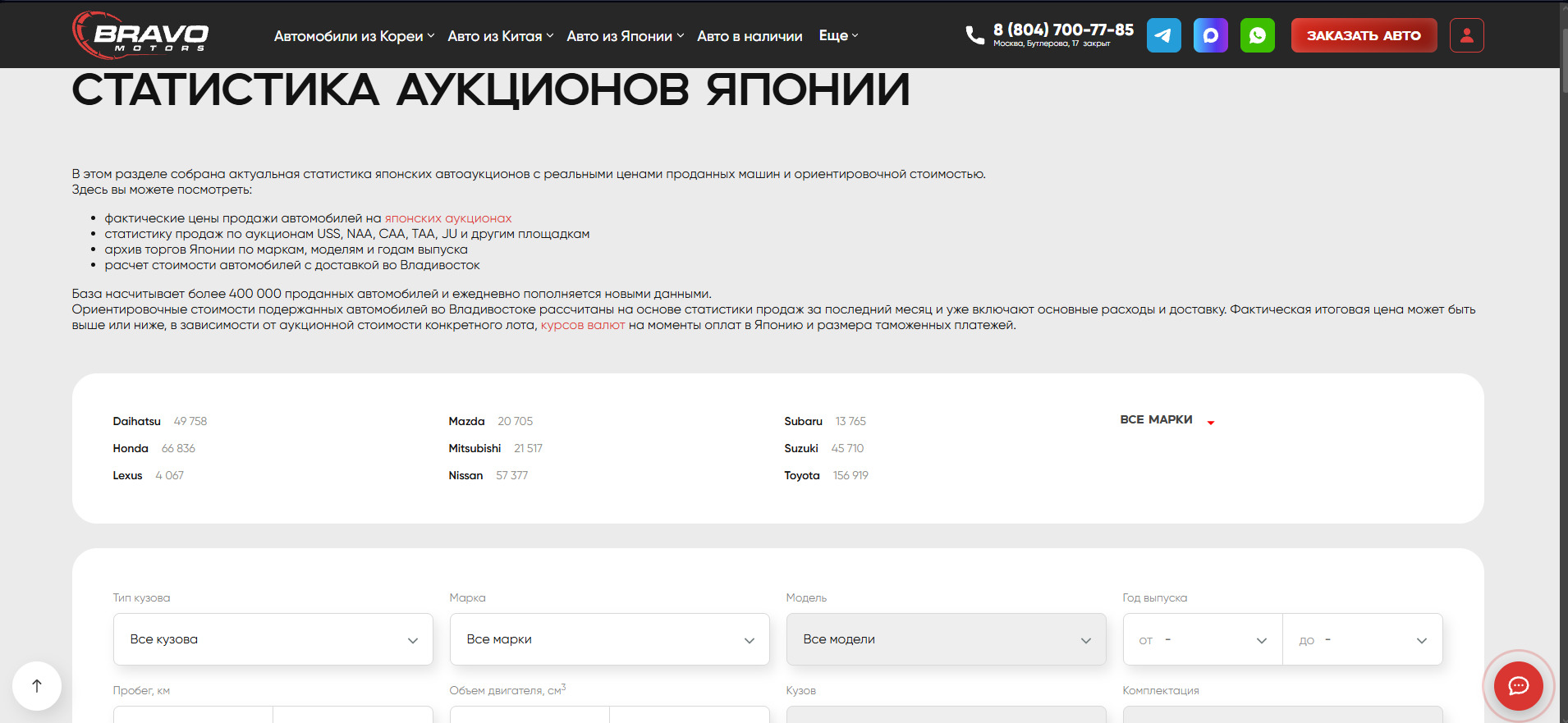The height and width of the screenshot is (723, 1568).
Task: Click the ЗАКАЗАТЬ АВТО button
Action: tap(1364, 35)
